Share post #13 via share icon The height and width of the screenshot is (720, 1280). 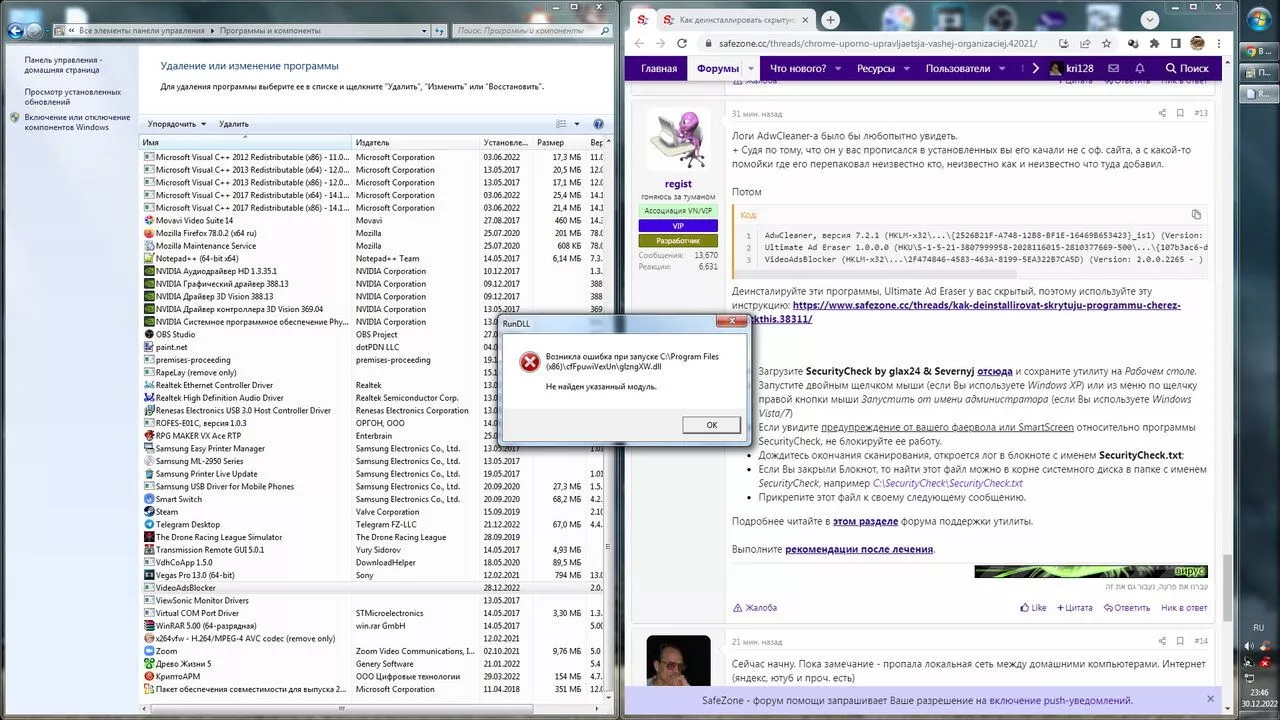click(x=1162, y=113)
